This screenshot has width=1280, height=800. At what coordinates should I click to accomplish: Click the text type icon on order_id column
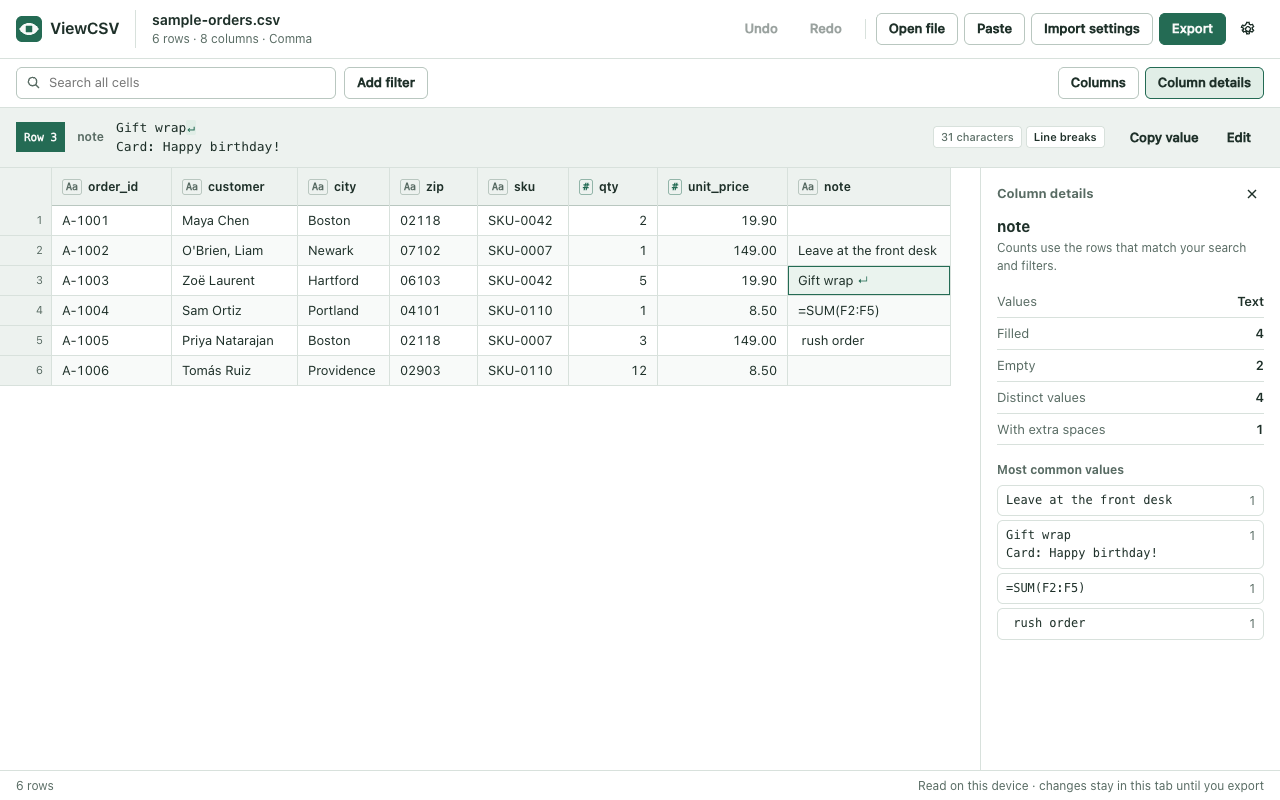[72, 187]
